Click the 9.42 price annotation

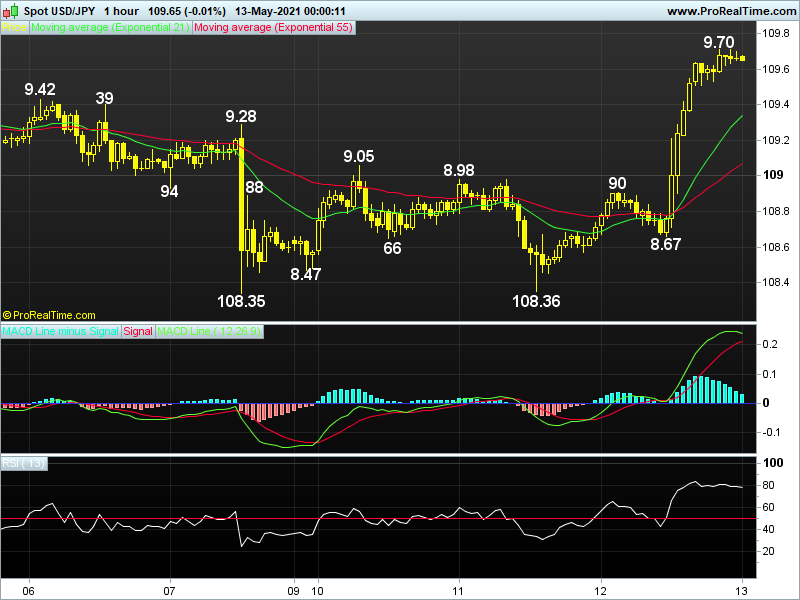coord(40,89)
